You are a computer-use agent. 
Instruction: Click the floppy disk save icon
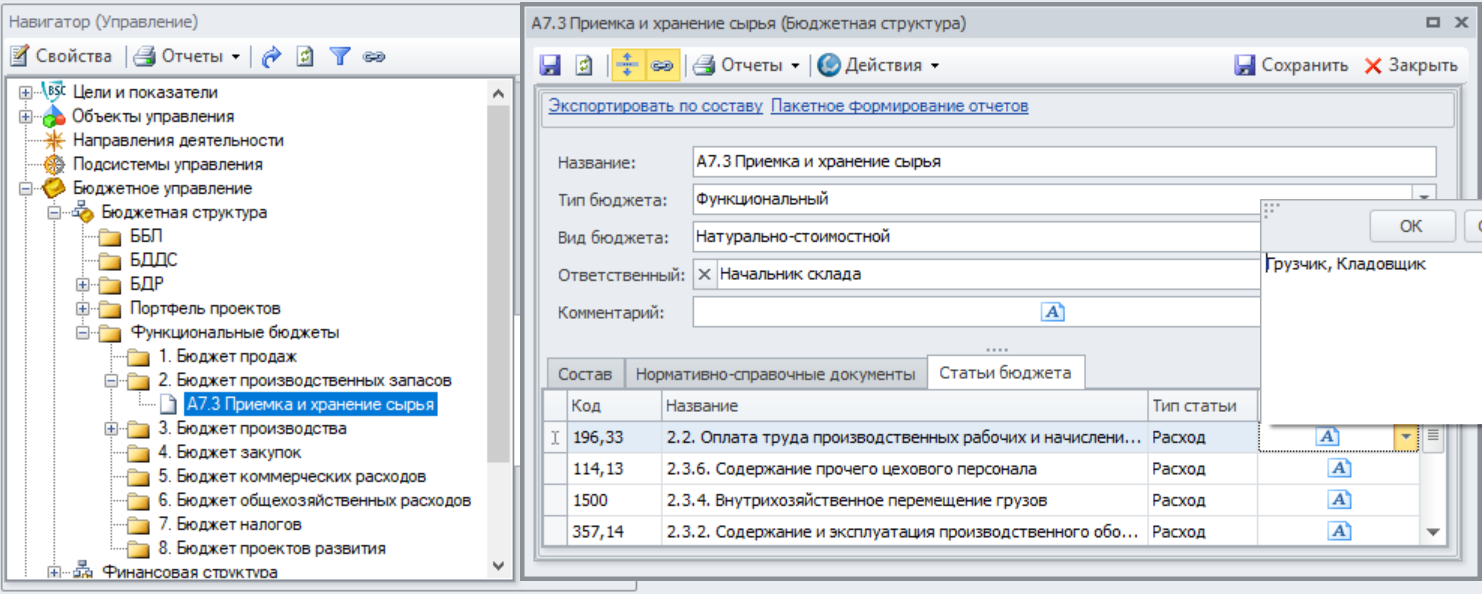(550, 65)
